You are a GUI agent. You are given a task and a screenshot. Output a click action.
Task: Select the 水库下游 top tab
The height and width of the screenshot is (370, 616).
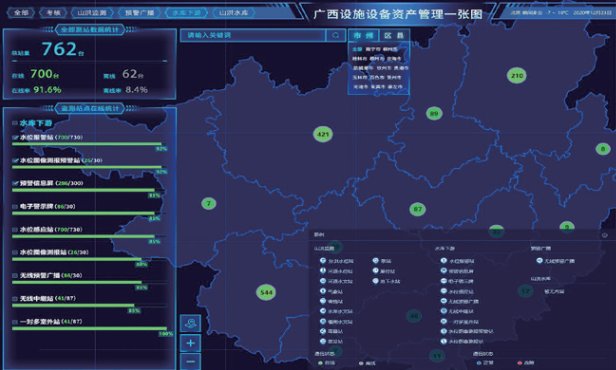[187, 13]
